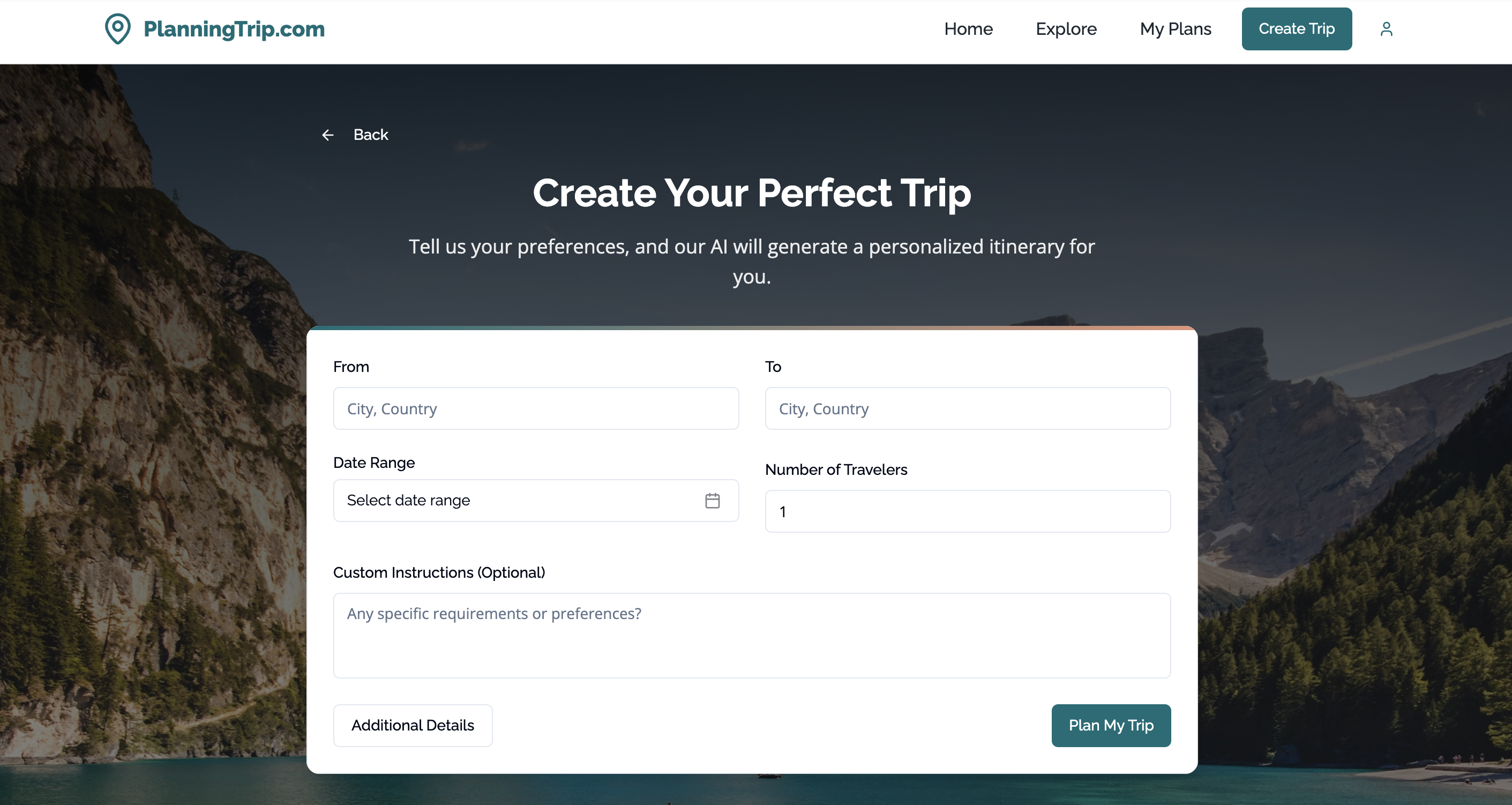The width and height of the screenshot is (1512, 805).
Task: Click the Back link text
Action: [x=370, y=135]
